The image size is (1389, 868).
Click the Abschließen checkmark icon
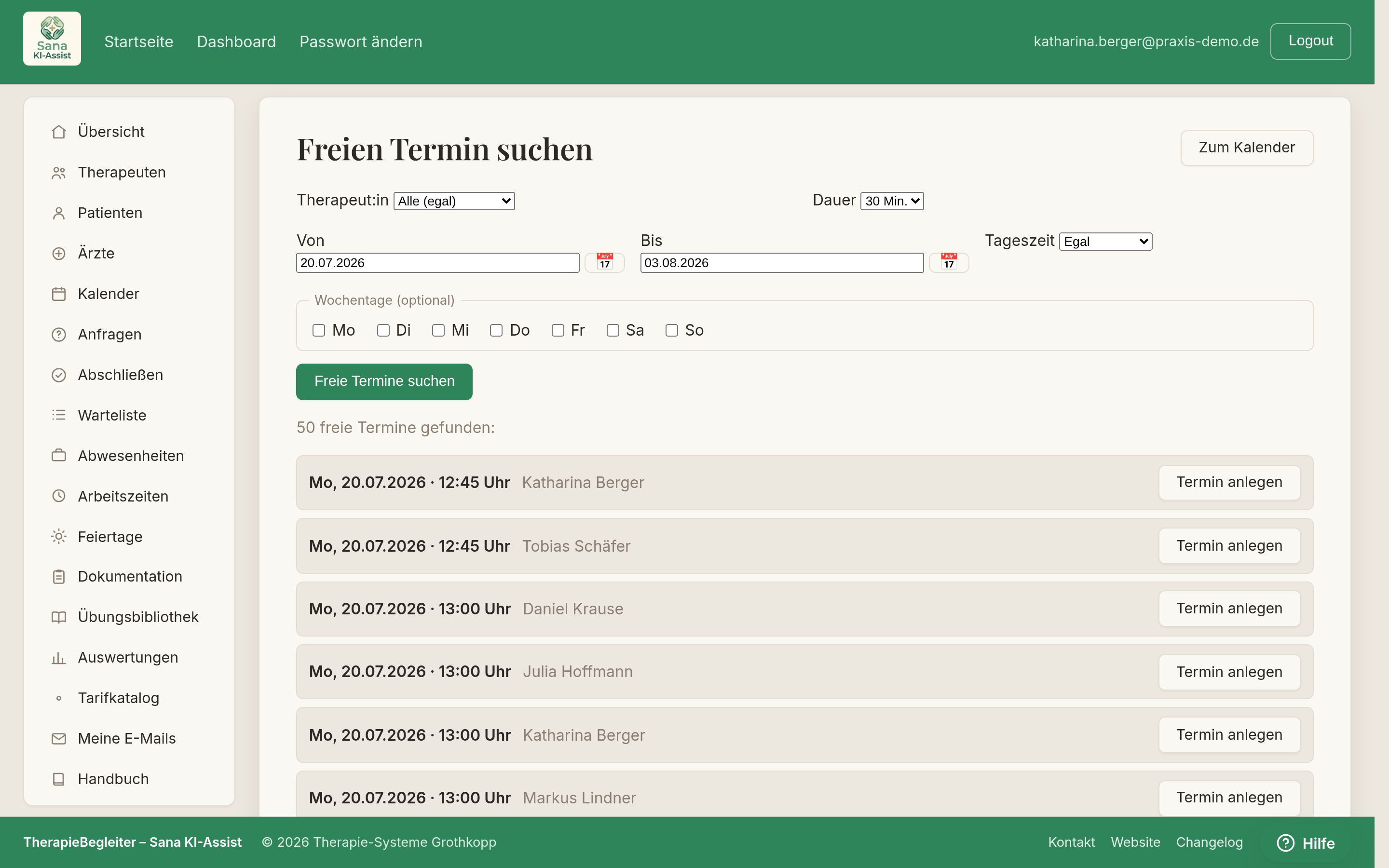click(x=58, y=375)
